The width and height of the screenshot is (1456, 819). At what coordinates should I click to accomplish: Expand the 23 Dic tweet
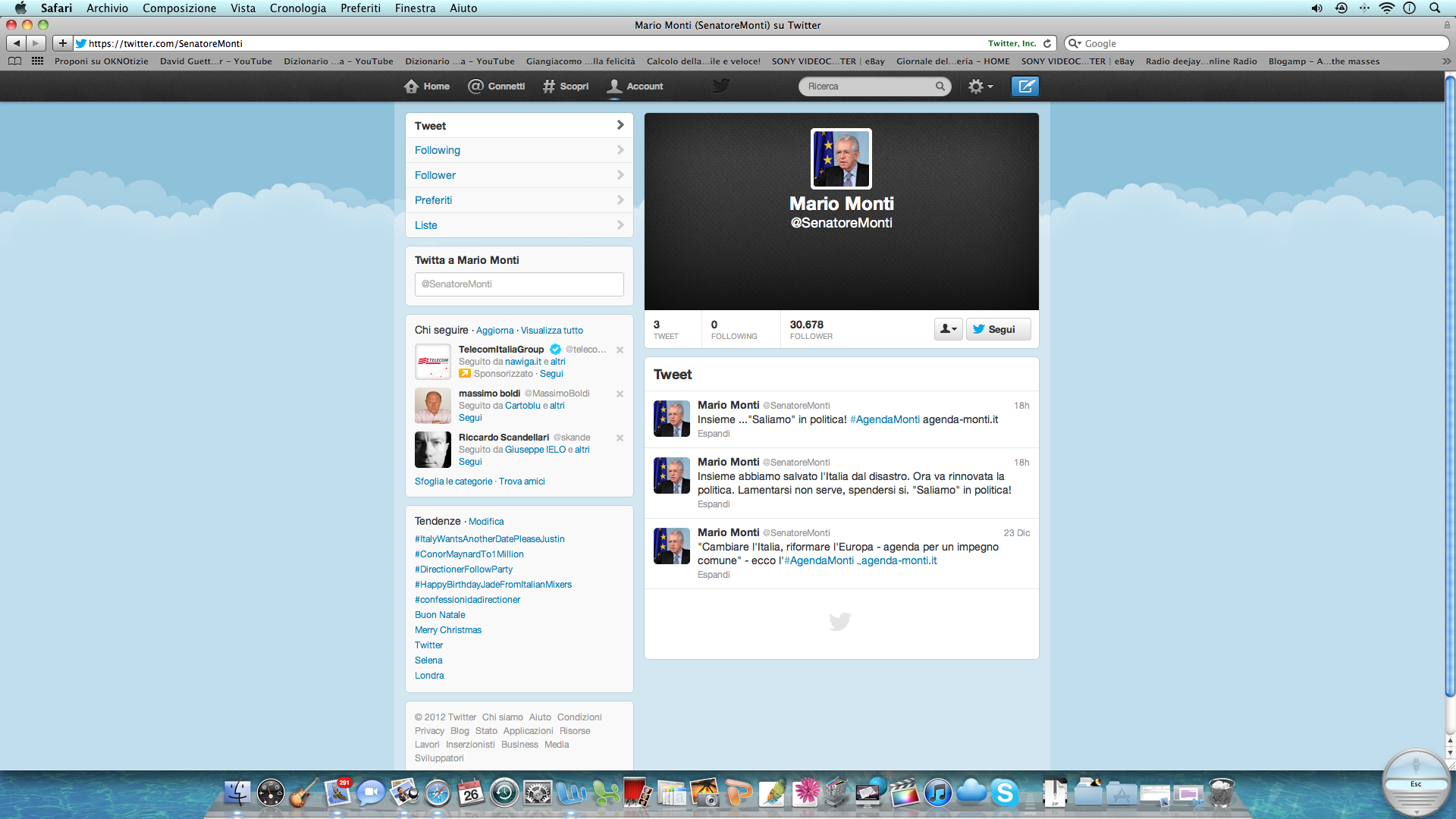(x=714, y=575)
